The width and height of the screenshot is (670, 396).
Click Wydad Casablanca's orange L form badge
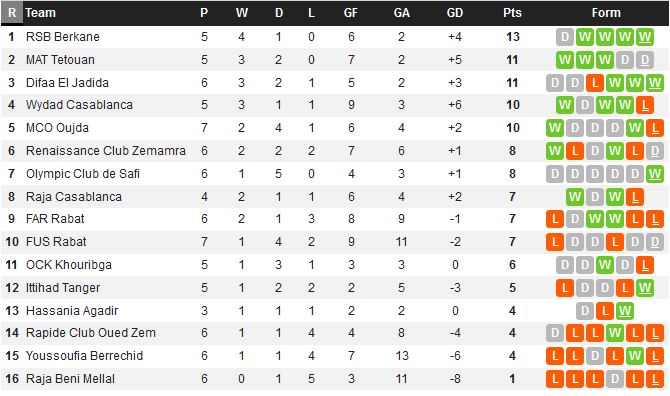[x=645, y=105]
